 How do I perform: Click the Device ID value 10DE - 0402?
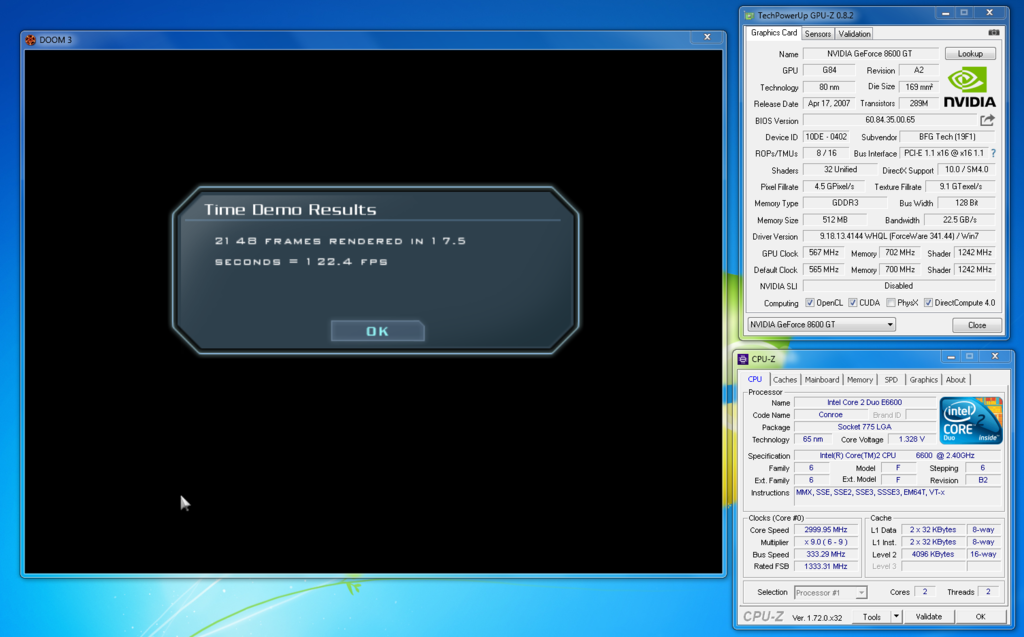tap(826, 137)
